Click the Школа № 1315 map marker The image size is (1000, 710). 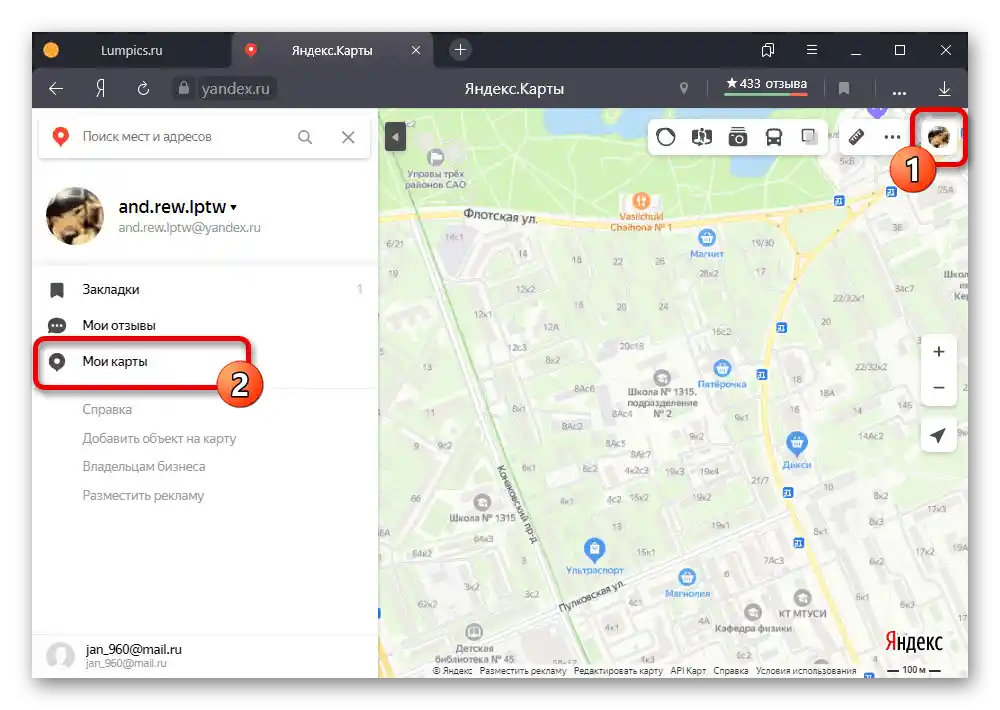click(x=482, y=502)
